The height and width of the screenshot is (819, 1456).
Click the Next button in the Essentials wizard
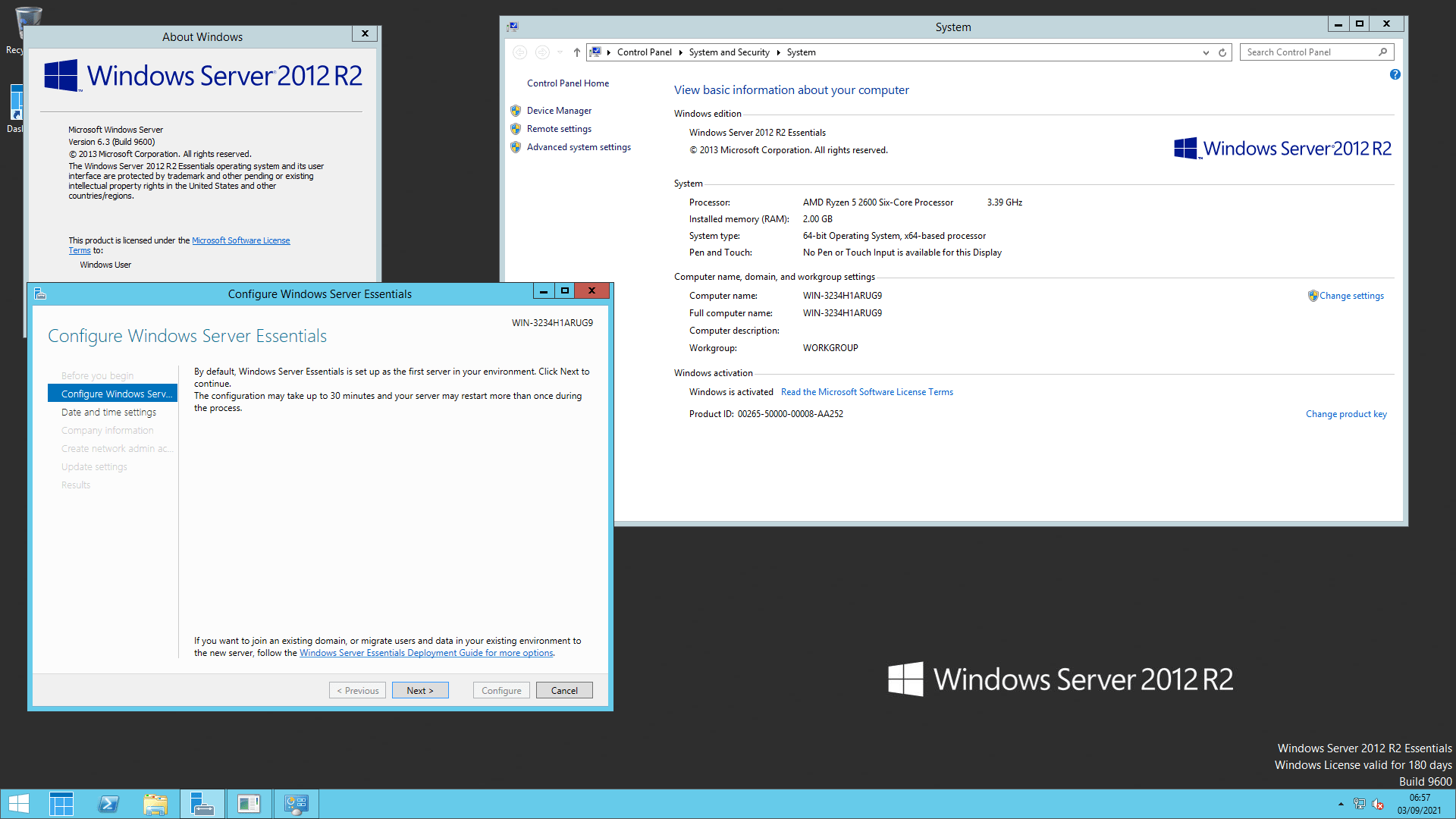point(420,690)
